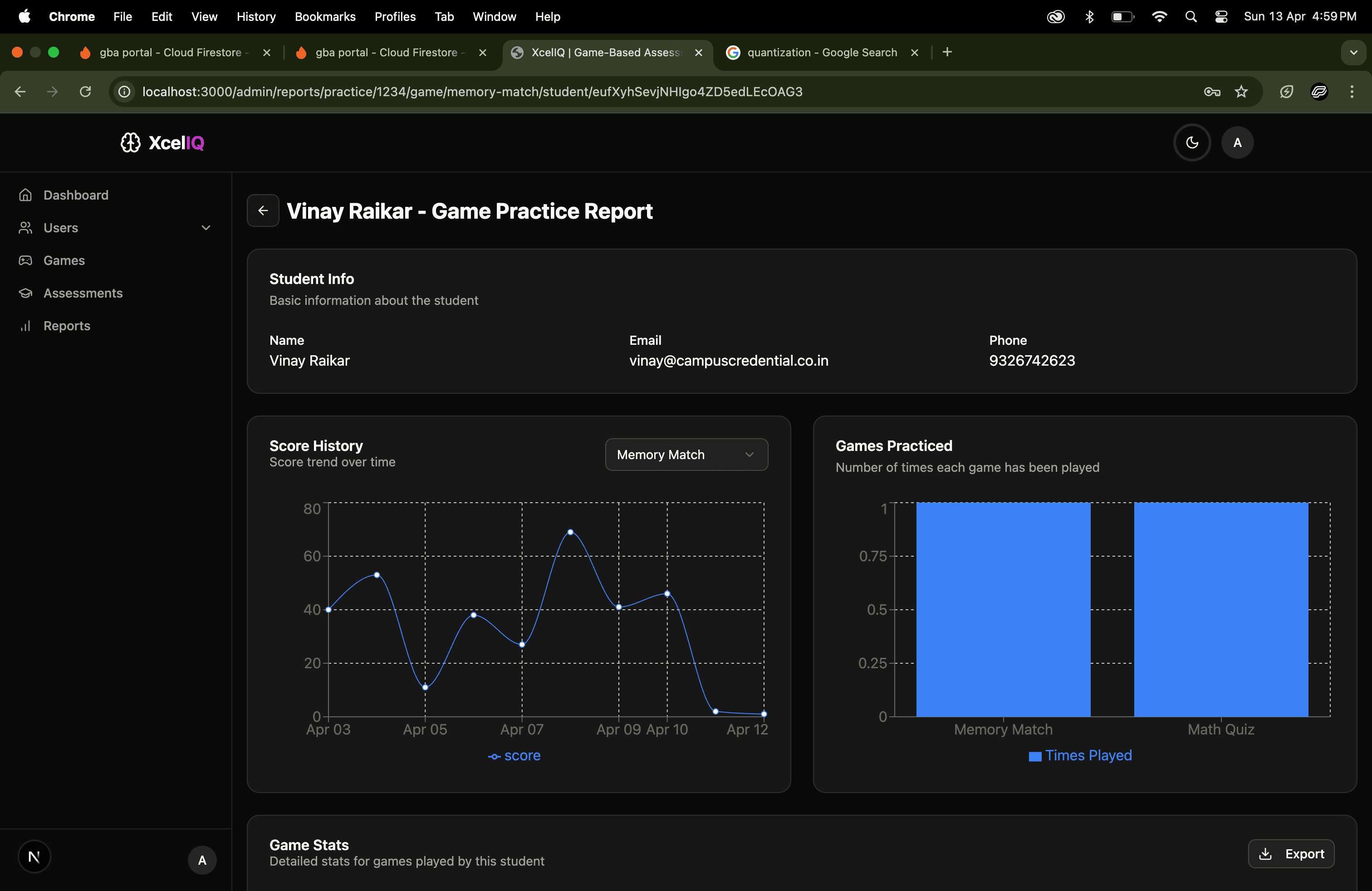1372x891 pixels.
Task: Open the A user avatar in header
Action: (x=1237, y=142)
